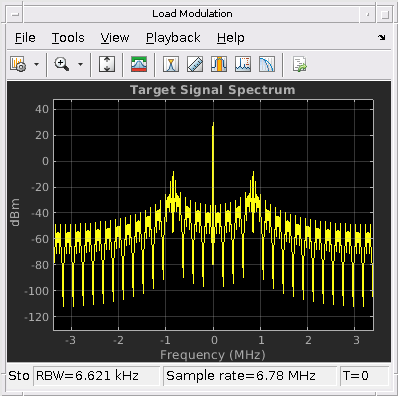Toggle the Channel Measurements ruler icon
This screenshot has width=398, height=396.
[x=195, y=64]
